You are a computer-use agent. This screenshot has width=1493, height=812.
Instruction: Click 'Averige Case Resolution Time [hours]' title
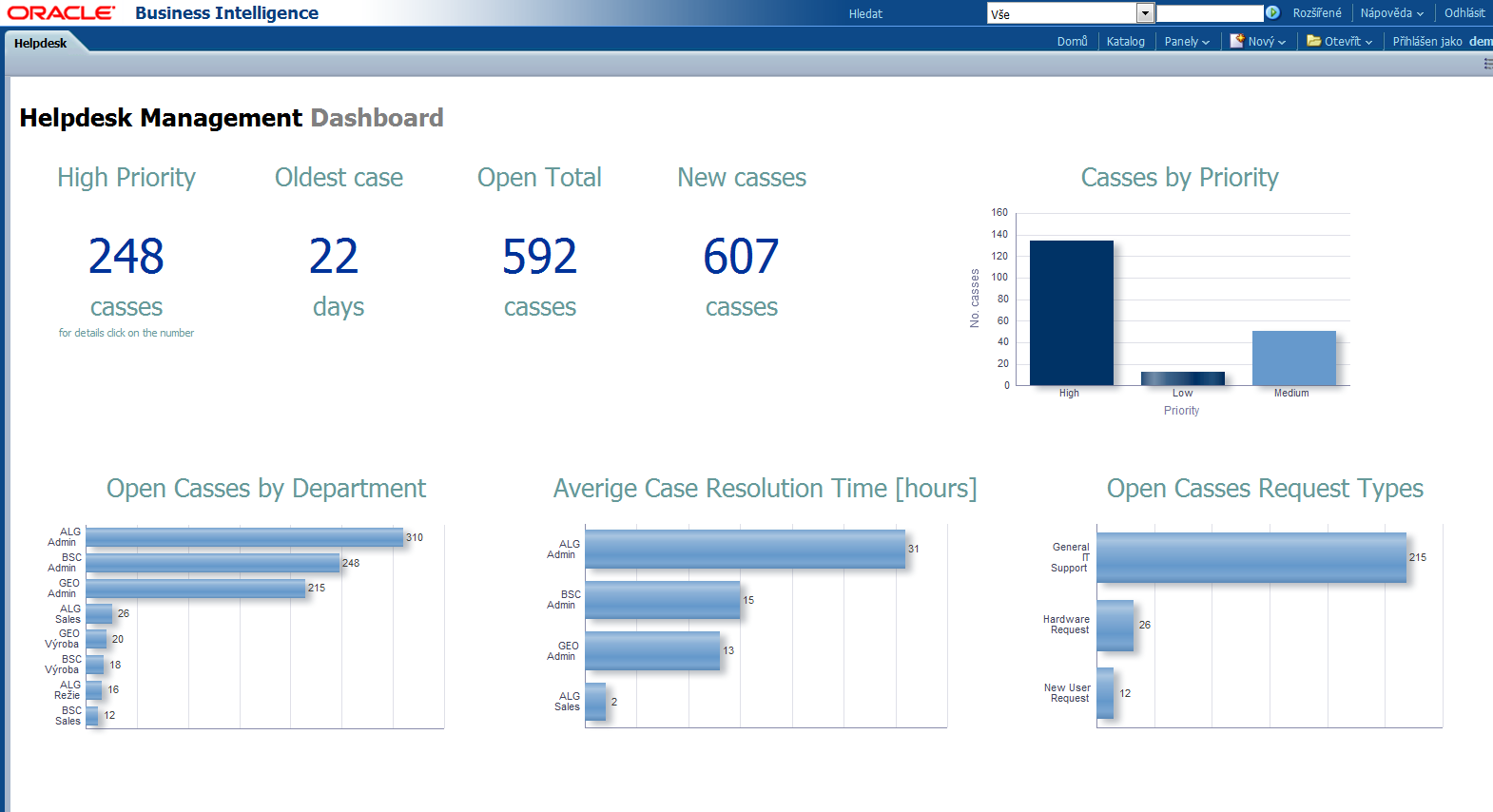[x=766, y=489]
